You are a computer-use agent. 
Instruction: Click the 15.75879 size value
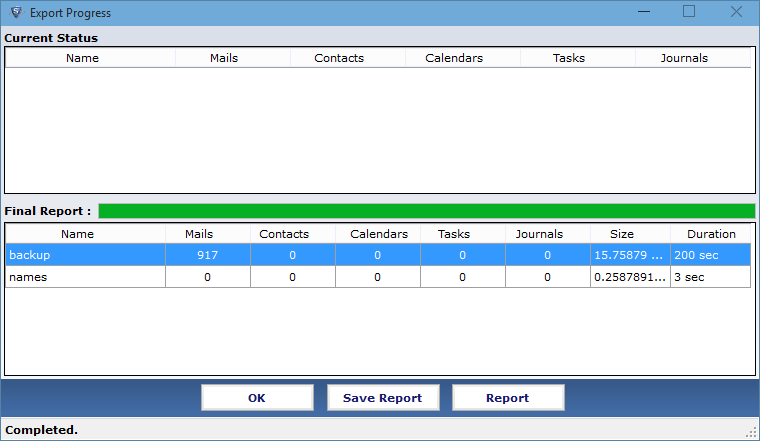pos(630,255)
